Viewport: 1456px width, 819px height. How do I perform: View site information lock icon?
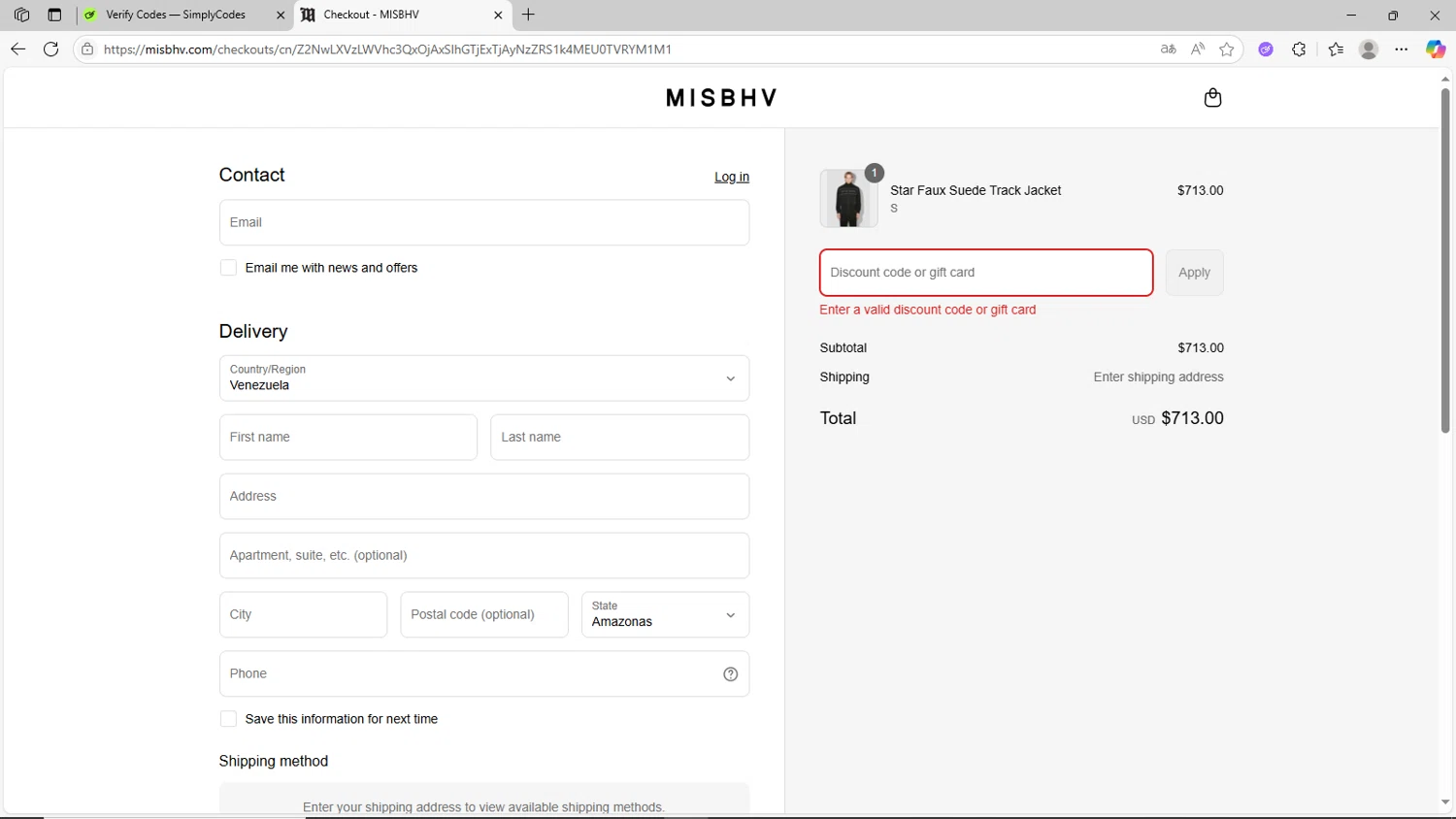pyautogui.click(x=87, y=49)
